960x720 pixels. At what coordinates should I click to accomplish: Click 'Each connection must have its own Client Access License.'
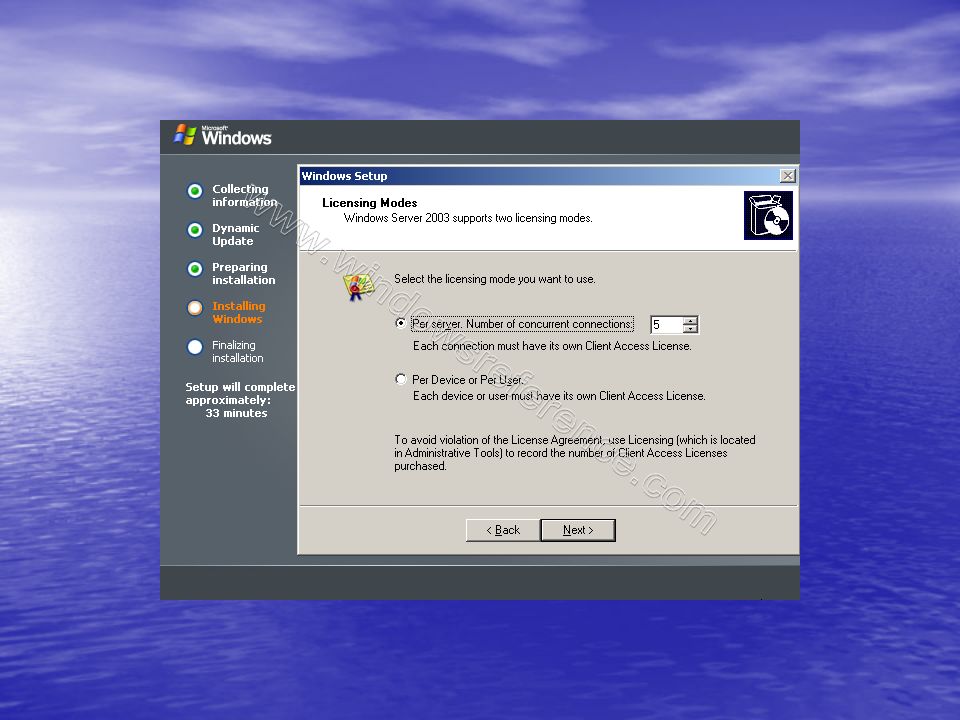552,346
